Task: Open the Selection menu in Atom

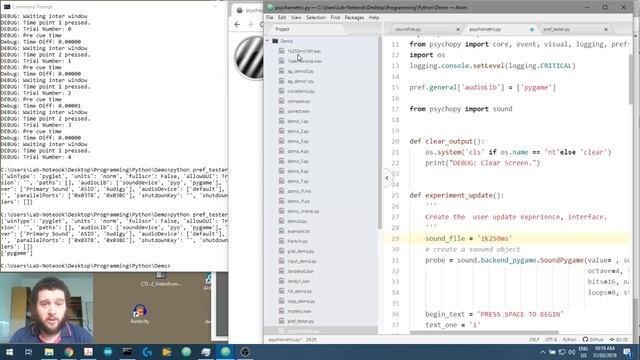Action: pyautogui.click(x=316, y=18)
